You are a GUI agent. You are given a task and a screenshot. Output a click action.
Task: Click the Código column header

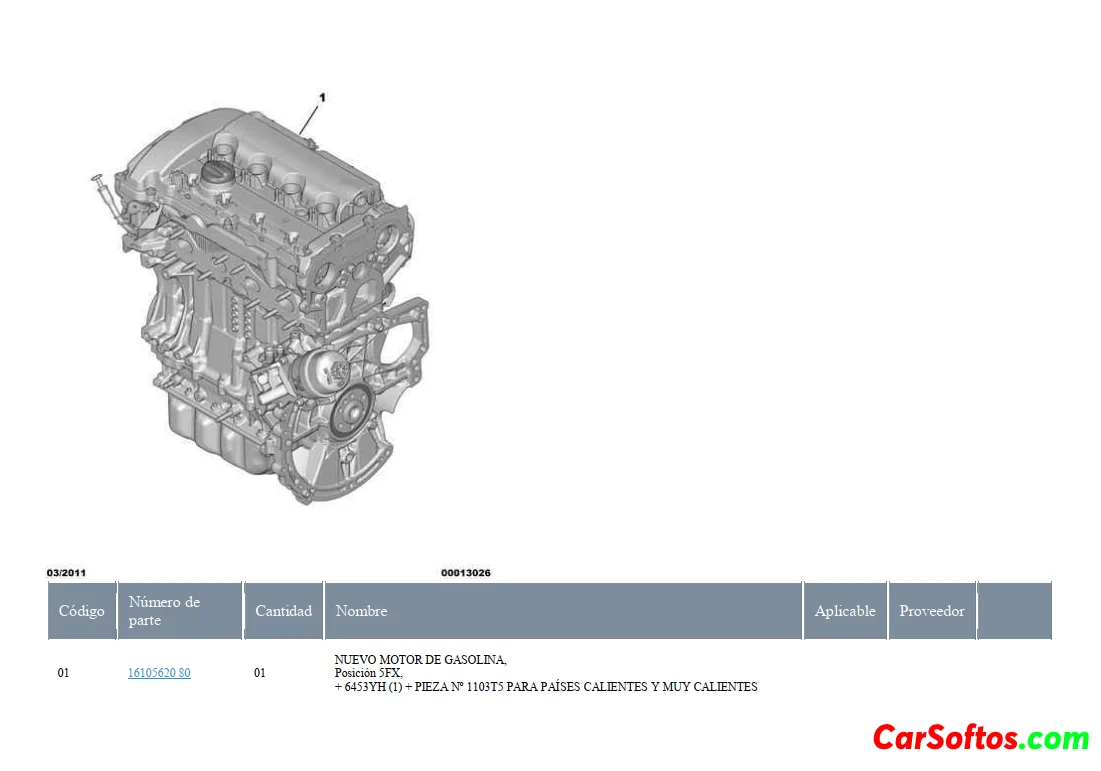[81, 611]
